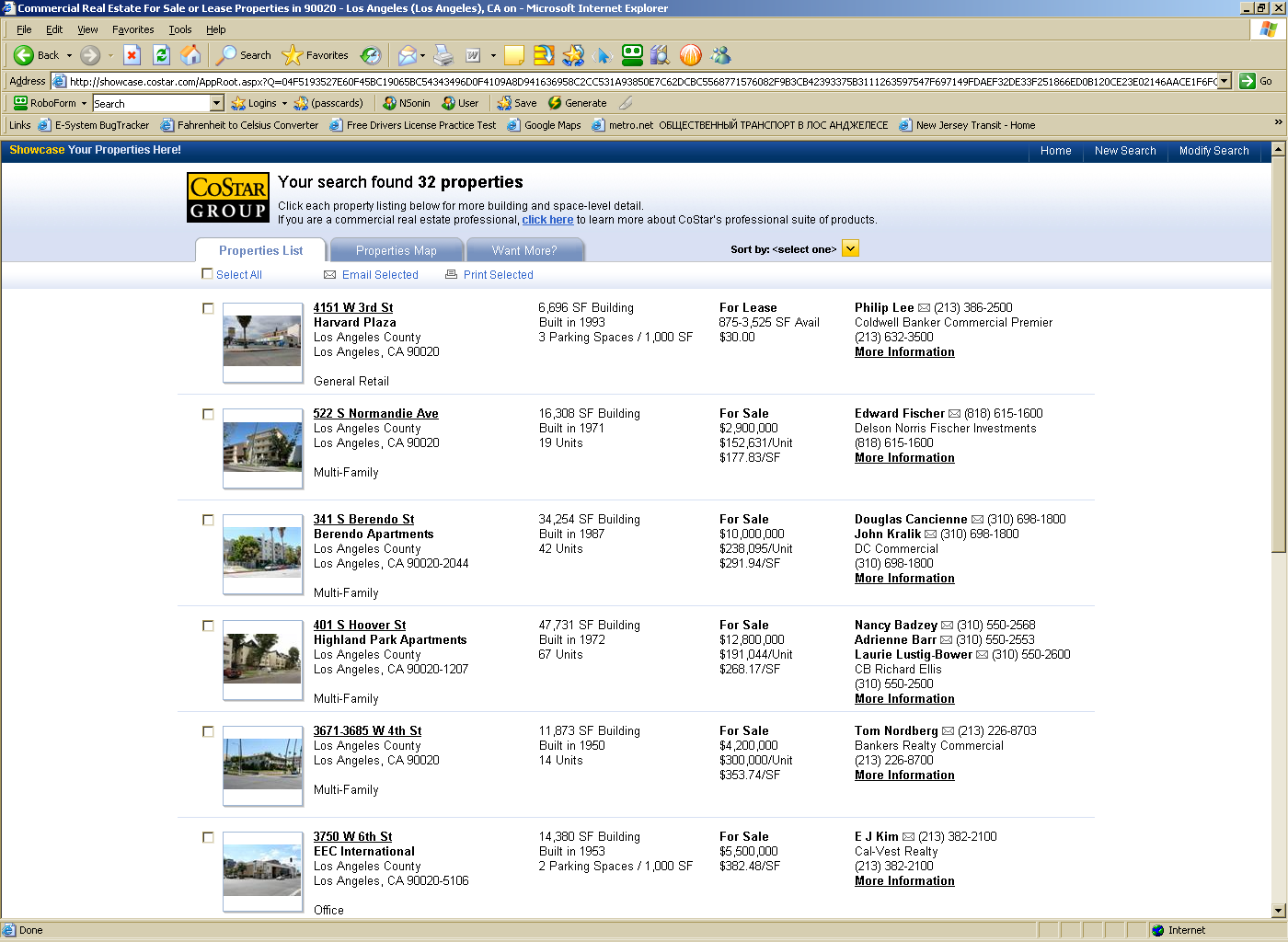Open the History toolbar icon
Screen dimensions: 1288x942
click(370, 55)
